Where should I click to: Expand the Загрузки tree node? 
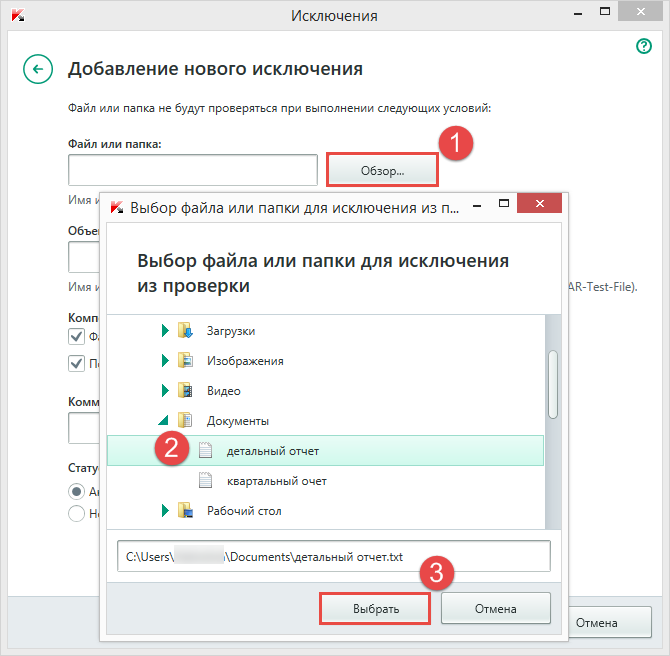(165, 330)
